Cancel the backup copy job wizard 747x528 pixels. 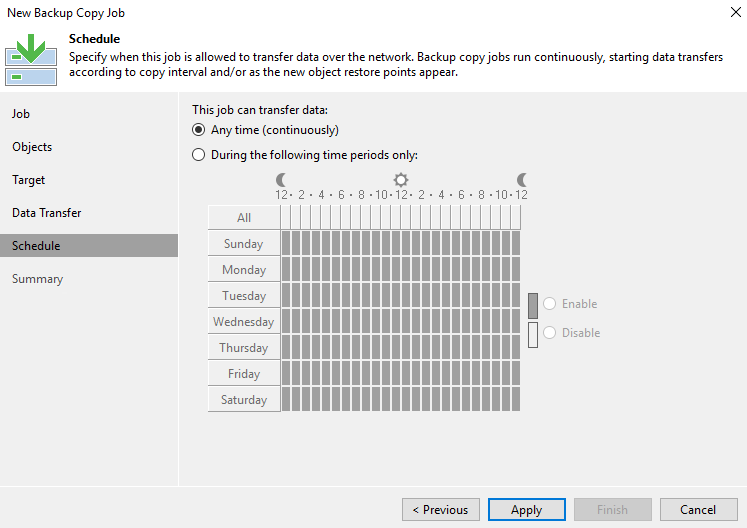698,510
